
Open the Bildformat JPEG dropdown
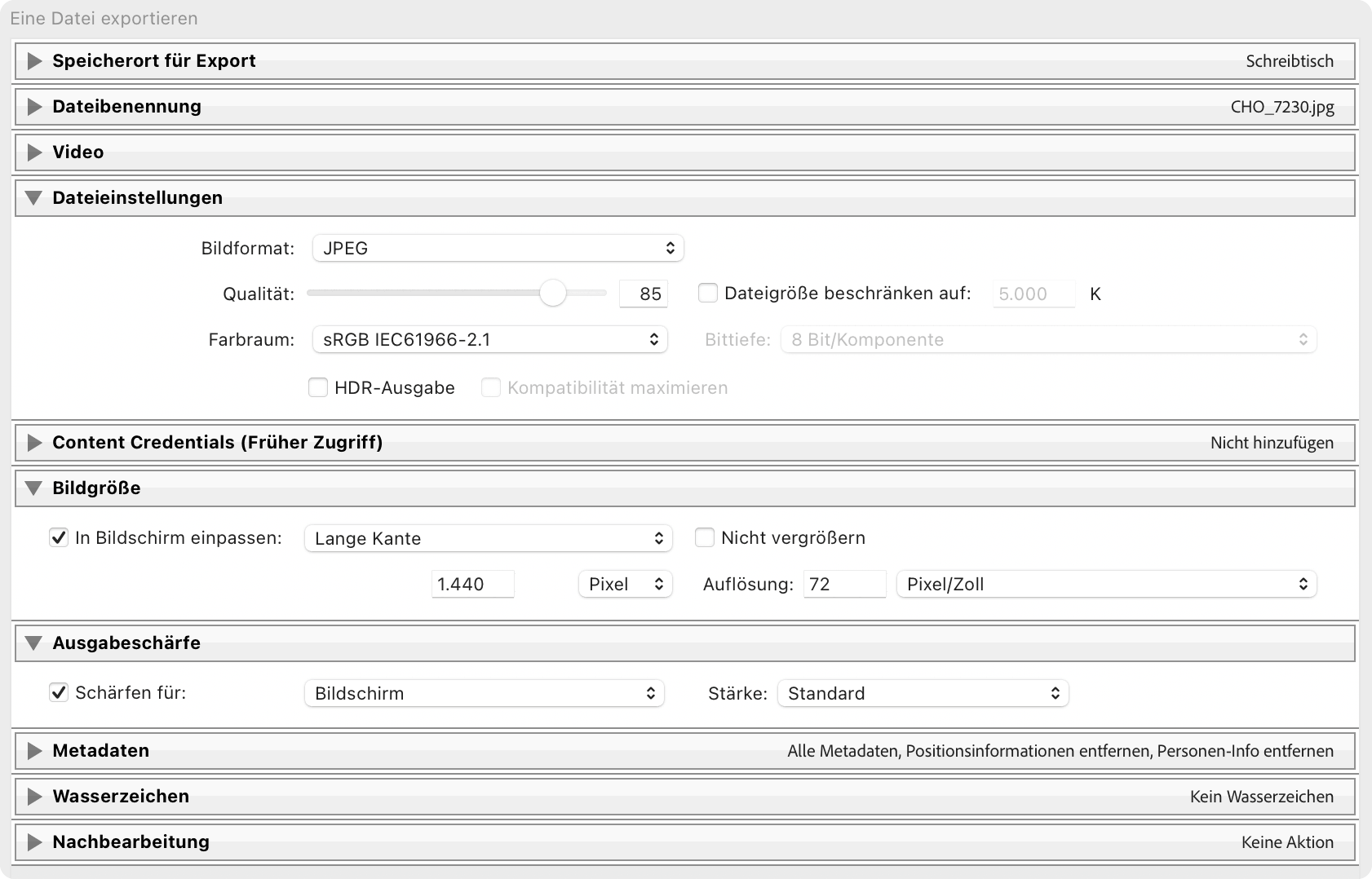coord(498,249)
